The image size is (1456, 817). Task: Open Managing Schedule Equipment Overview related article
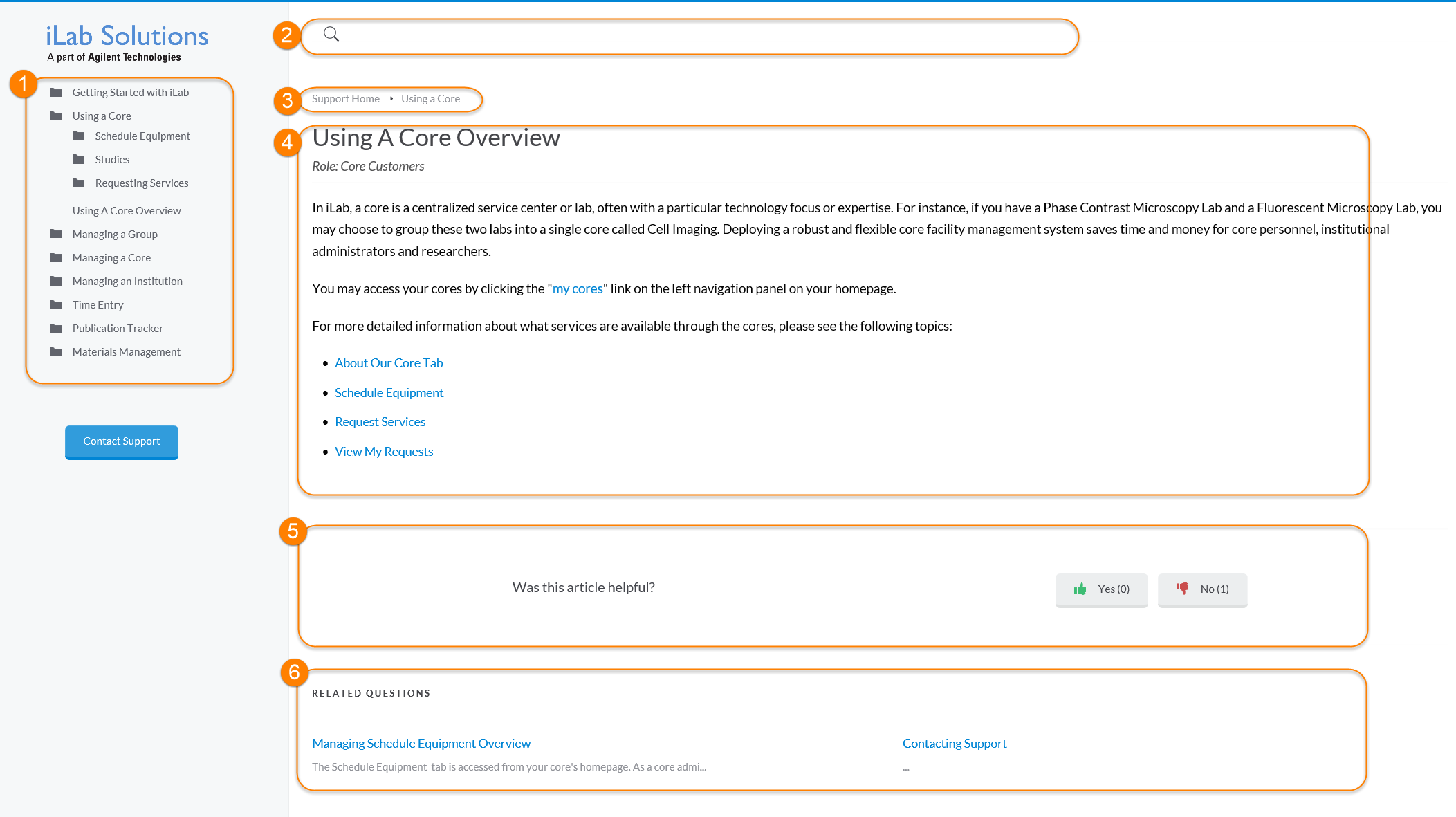421,744
